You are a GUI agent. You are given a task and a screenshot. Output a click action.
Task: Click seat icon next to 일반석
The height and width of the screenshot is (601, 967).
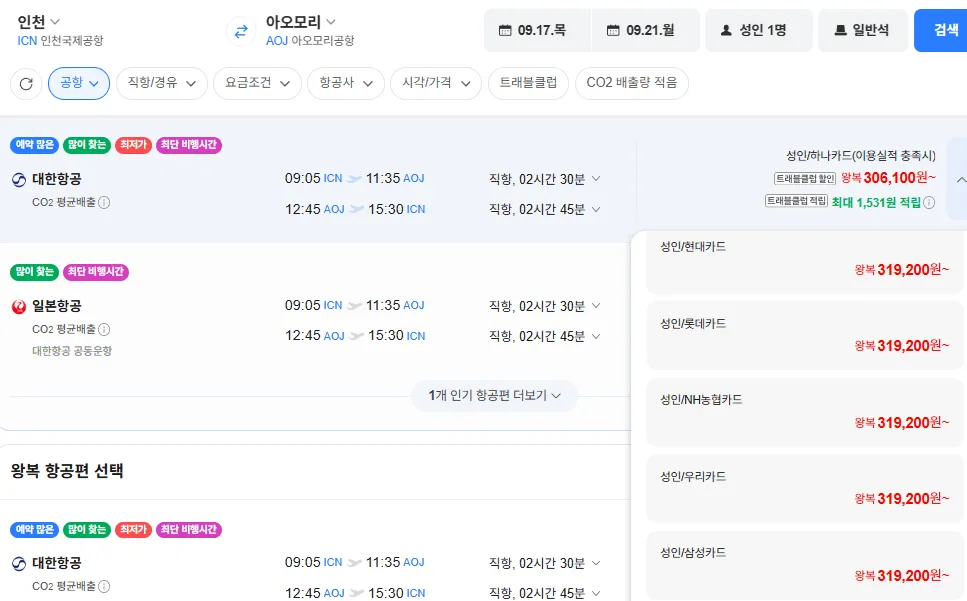840,30
